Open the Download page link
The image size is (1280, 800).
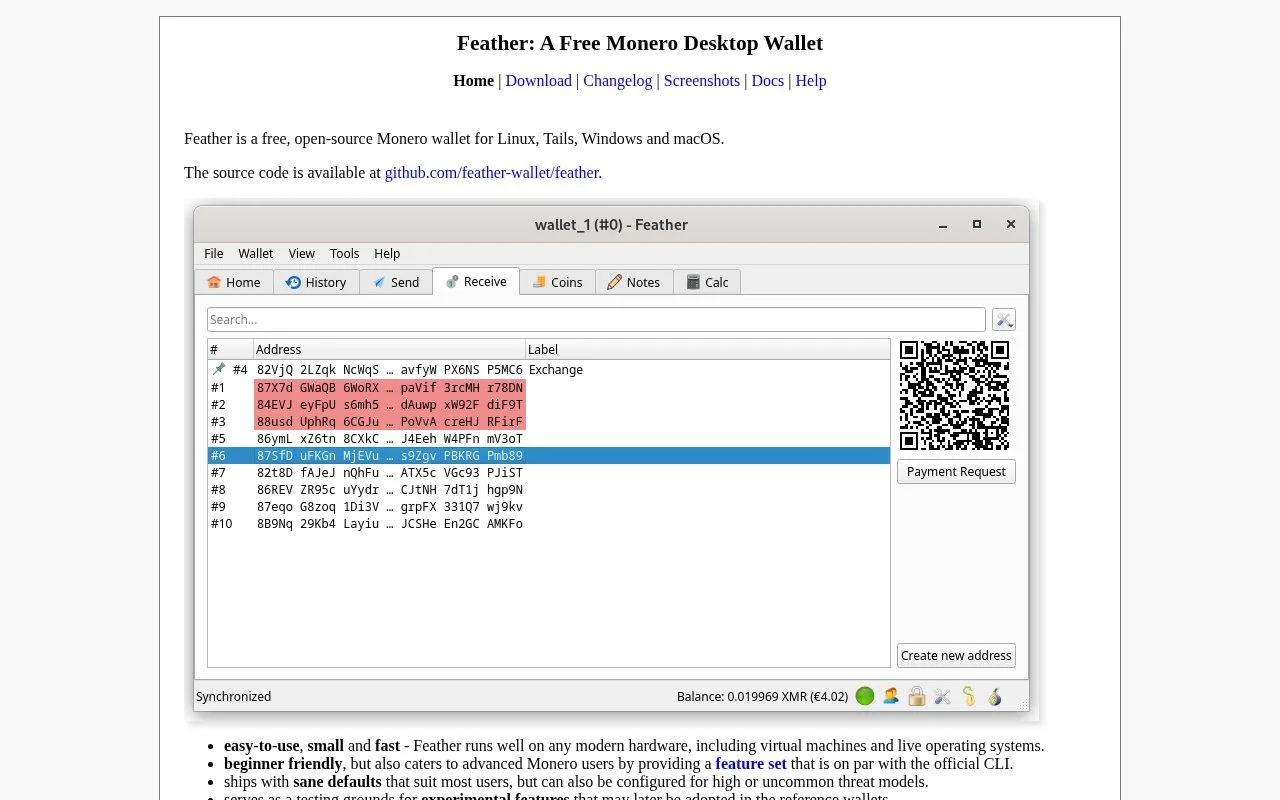tap(538, 81)
